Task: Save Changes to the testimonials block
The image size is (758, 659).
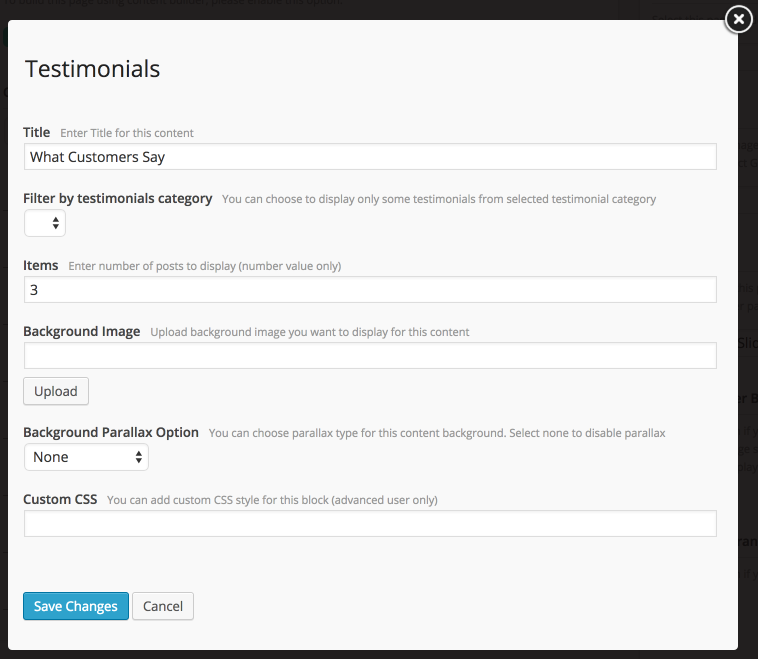Action: 76,606
